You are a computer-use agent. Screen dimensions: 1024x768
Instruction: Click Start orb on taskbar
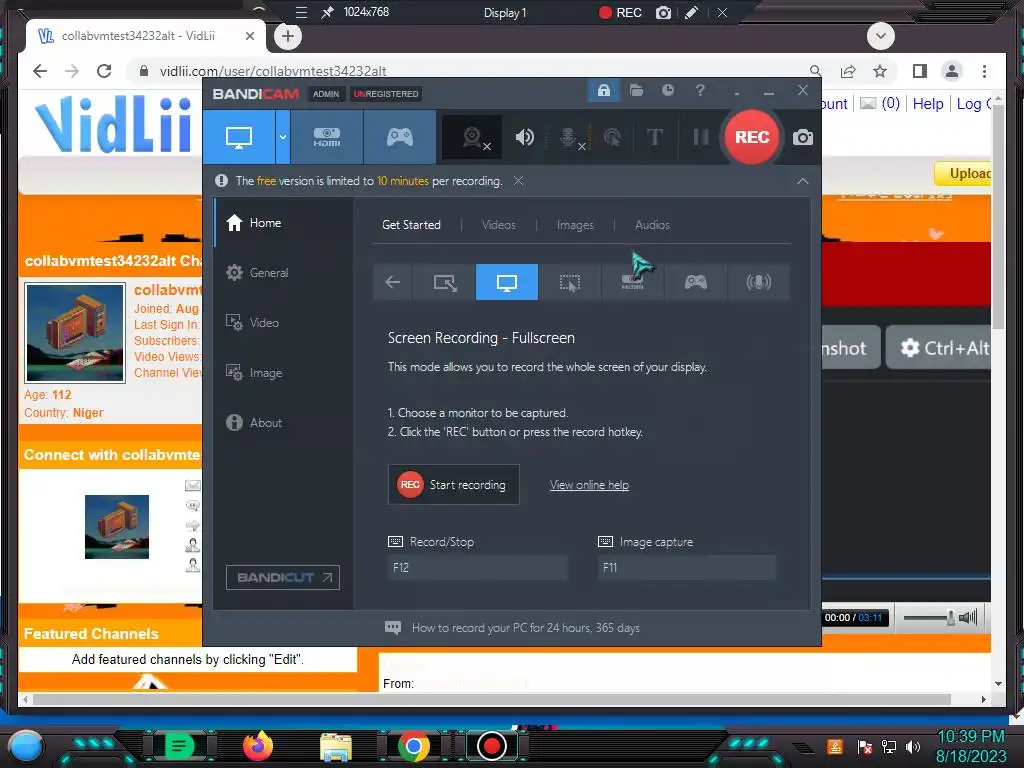pos(26,746)
